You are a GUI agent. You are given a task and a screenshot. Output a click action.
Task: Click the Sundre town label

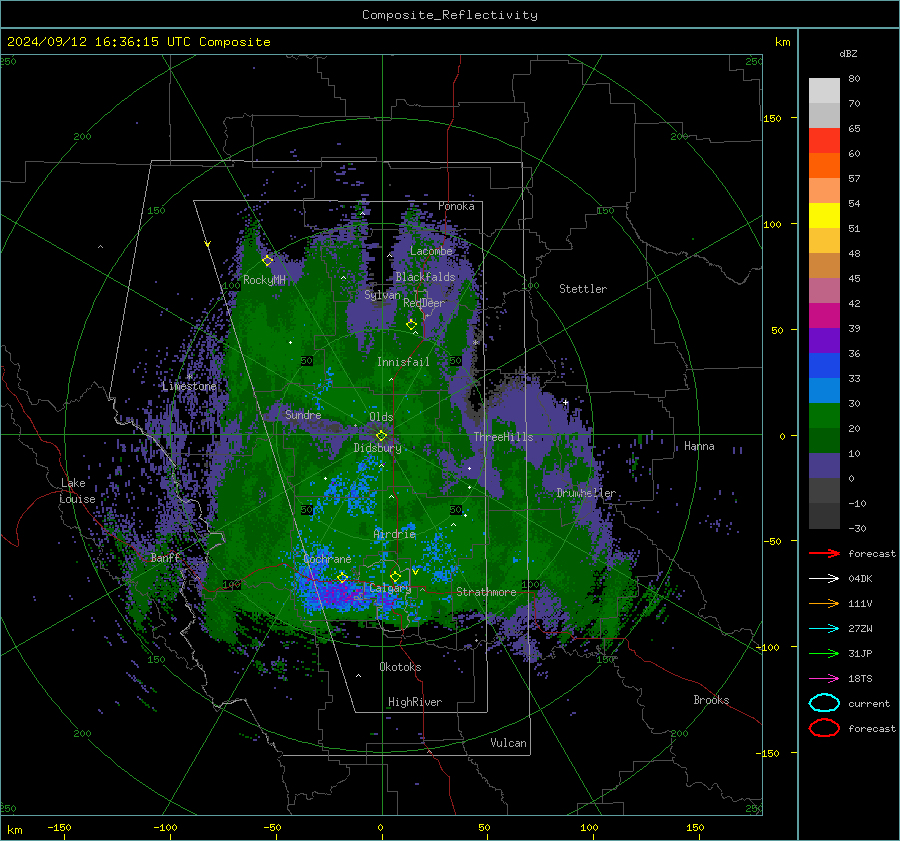point(303,414)
